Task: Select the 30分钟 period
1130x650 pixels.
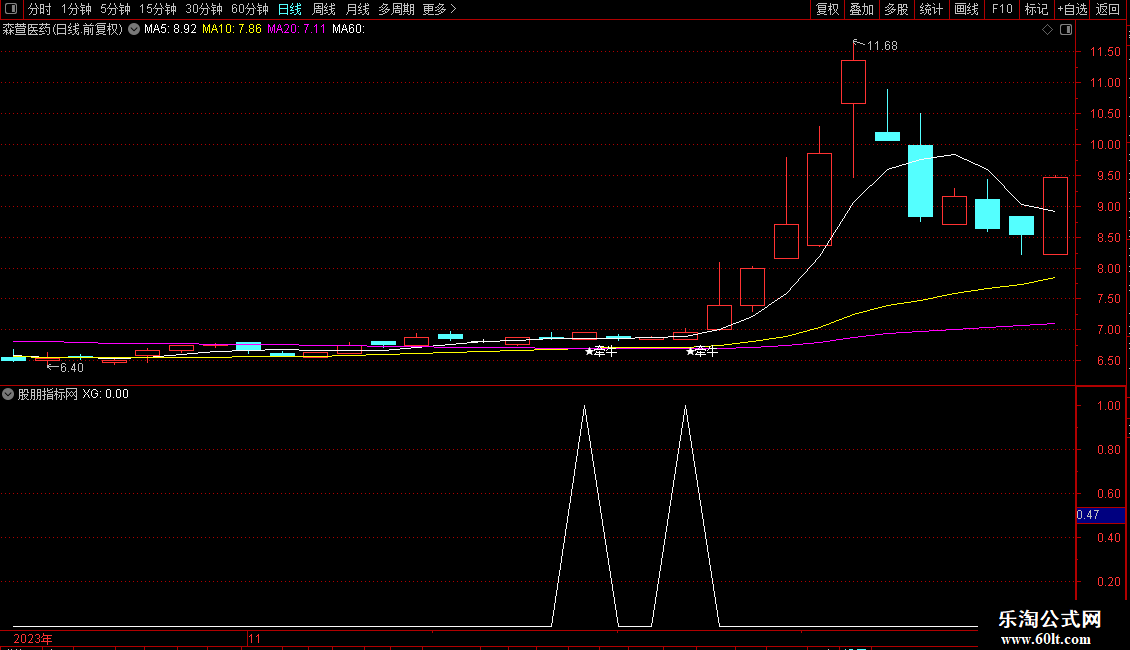Action: coord(203,9)
